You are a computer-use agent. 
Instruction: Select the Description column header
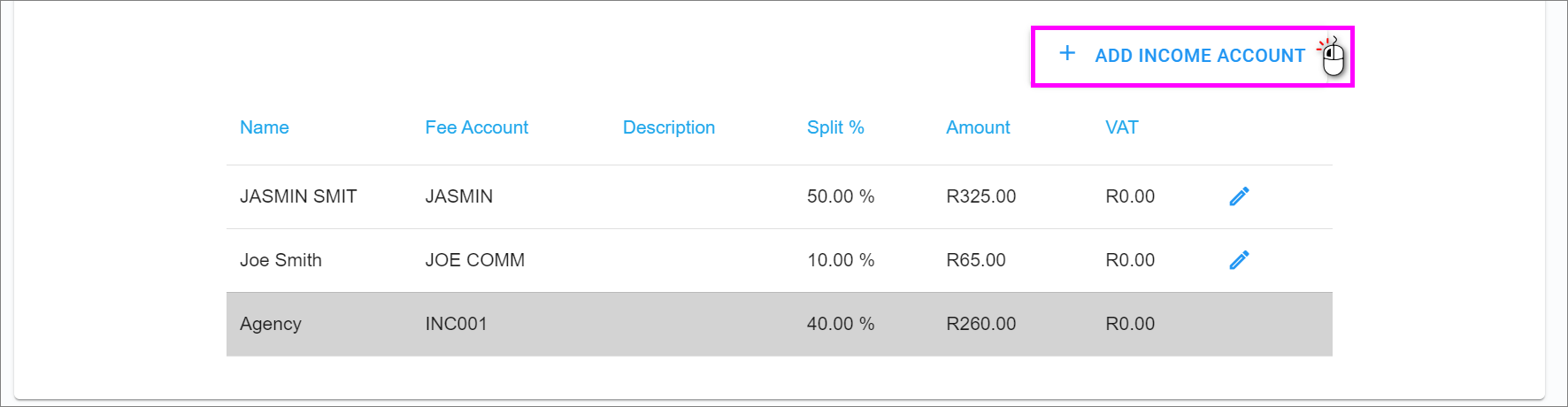pyautogui.click(x=668, y=127)
